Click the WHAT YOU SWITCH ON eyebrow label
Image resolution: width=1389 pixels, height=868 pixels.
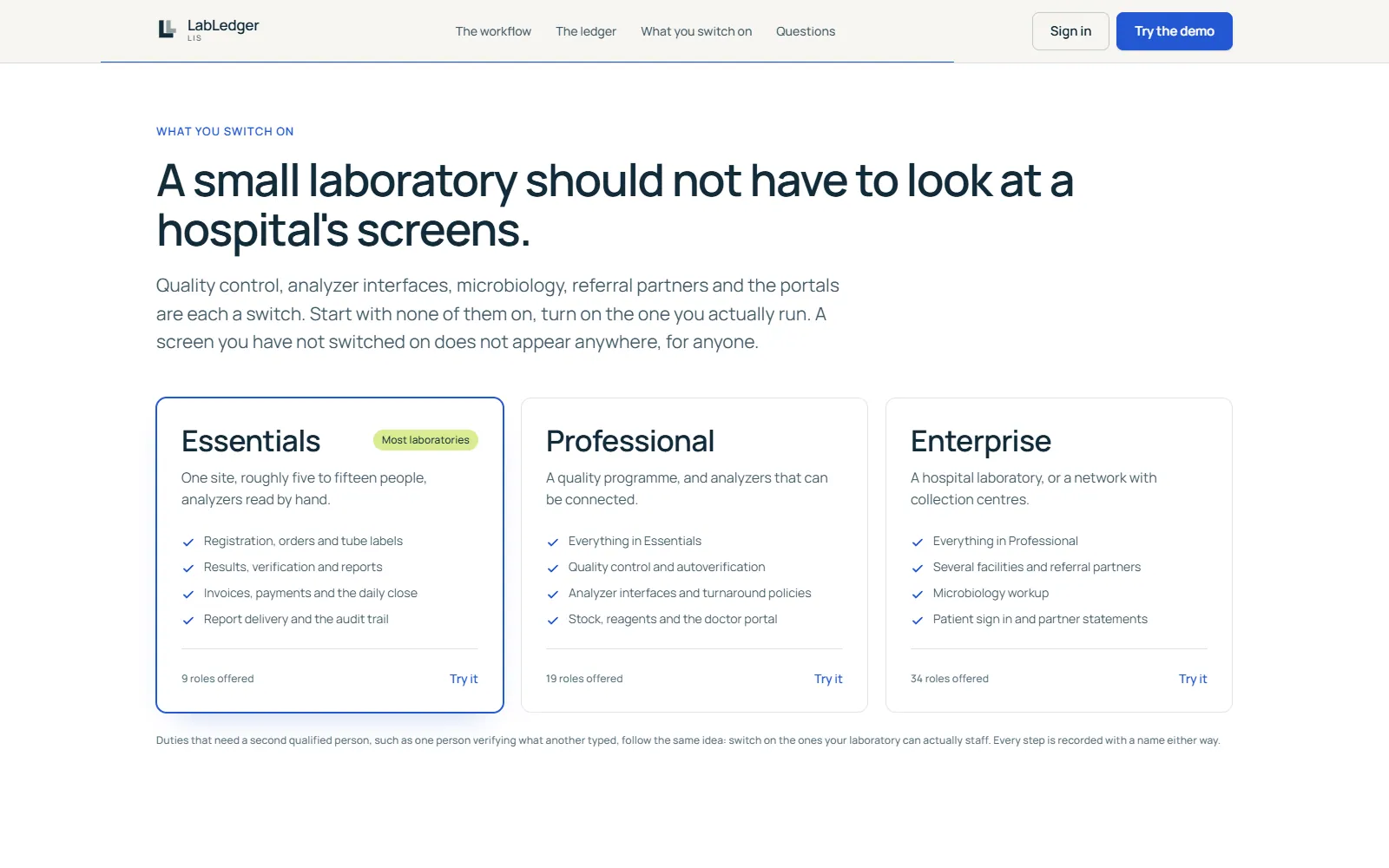(x=225, y=131)
